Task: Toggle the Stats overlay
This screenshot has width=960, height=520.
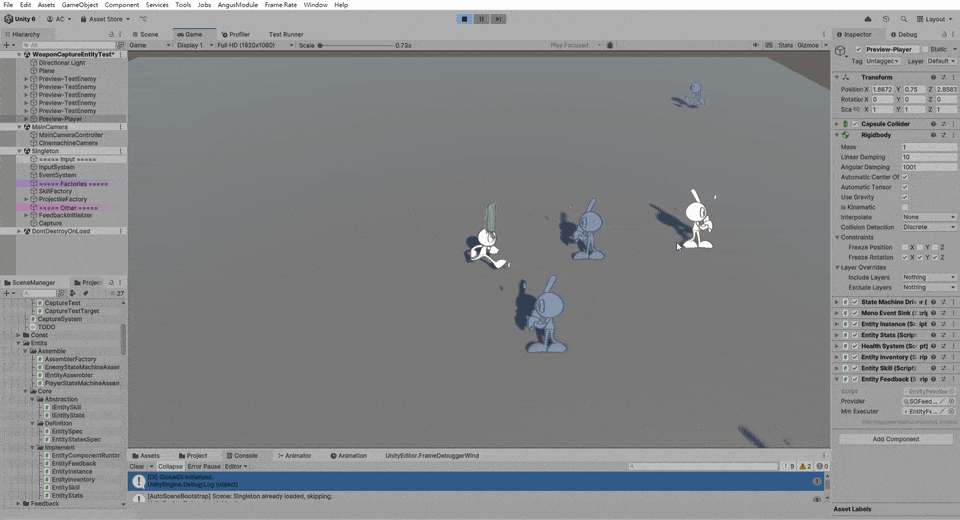Action: point(785,45)
